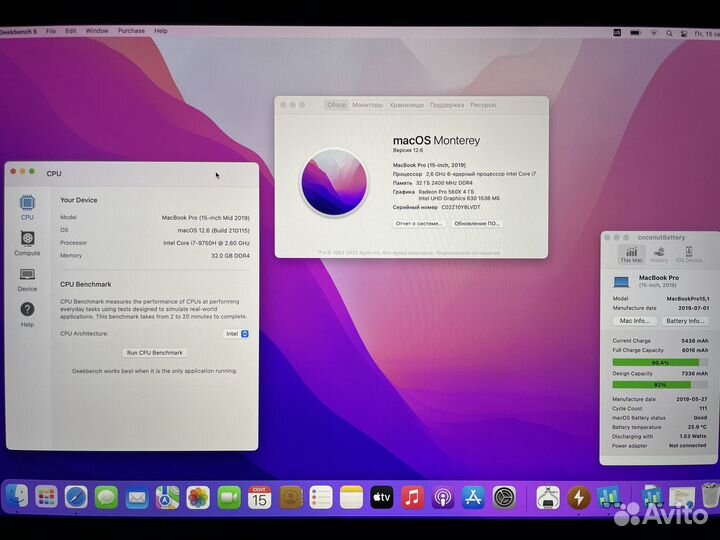Expand the CPU Architecture Intel dropdown
Screen dimensions: 720x540
tap(237, 334)
